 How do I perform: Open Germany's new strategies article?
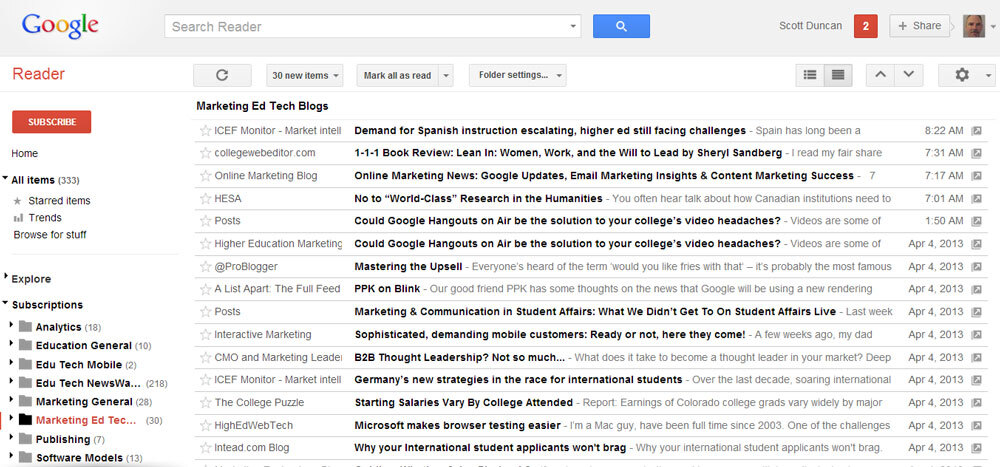pos(518,380)
